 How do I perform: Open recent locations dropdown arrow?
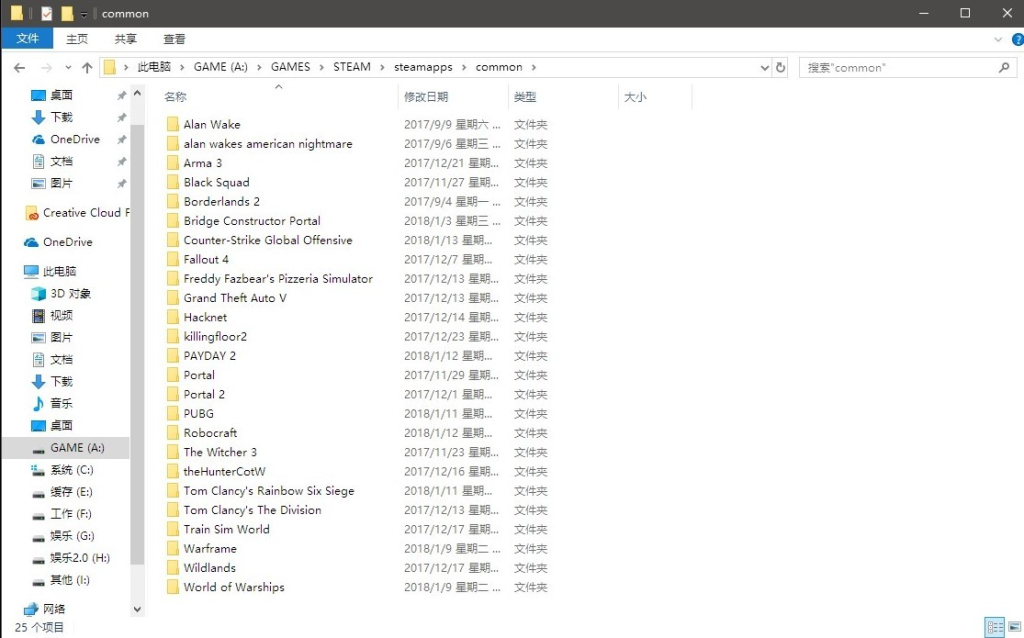[x=68, y=67]
